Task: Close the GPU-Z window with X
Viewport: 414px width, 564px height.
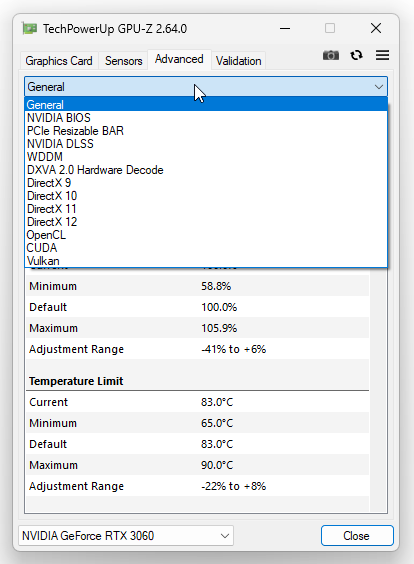Action: pos(376,28)
